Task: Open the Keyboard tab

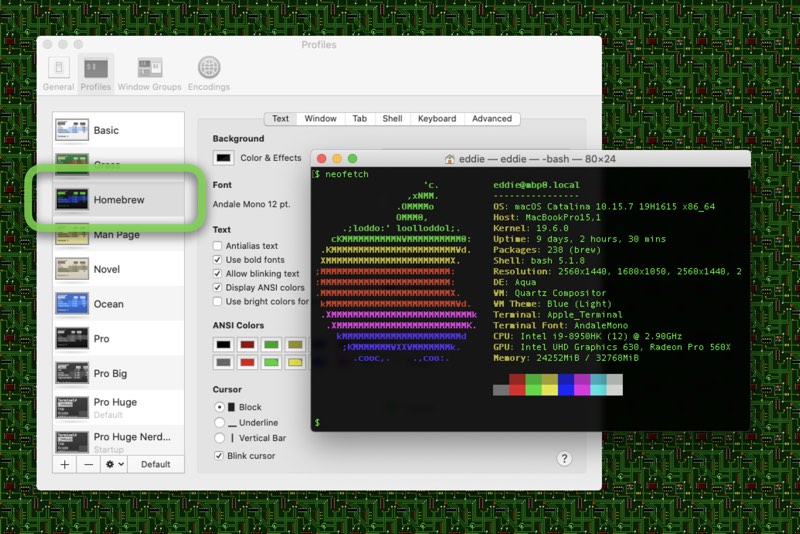Action: 437,118
